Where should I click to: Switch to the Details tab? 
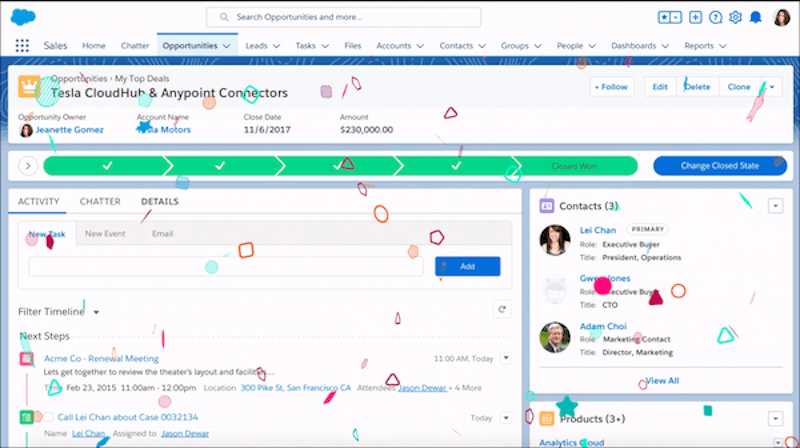[x=160, y=201]
